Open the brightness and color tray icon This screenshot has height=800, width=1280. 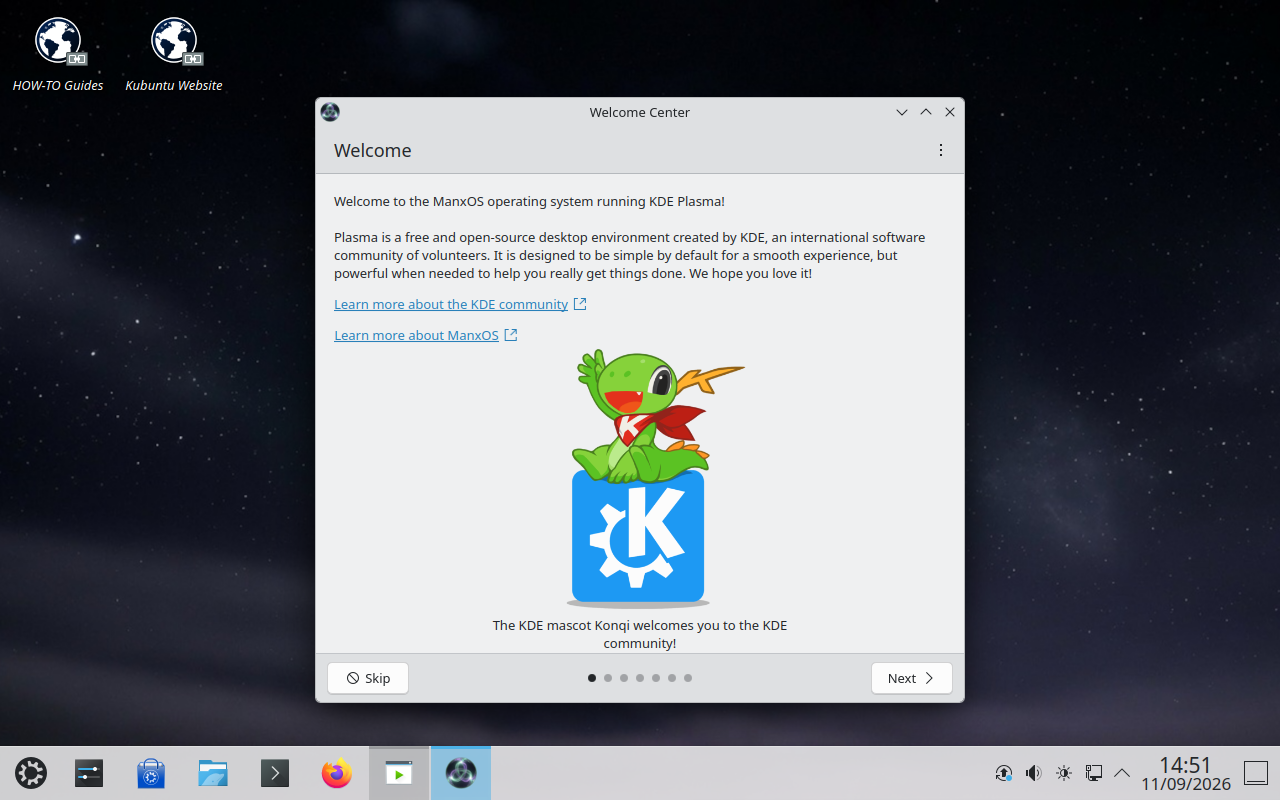[1064, 773]
